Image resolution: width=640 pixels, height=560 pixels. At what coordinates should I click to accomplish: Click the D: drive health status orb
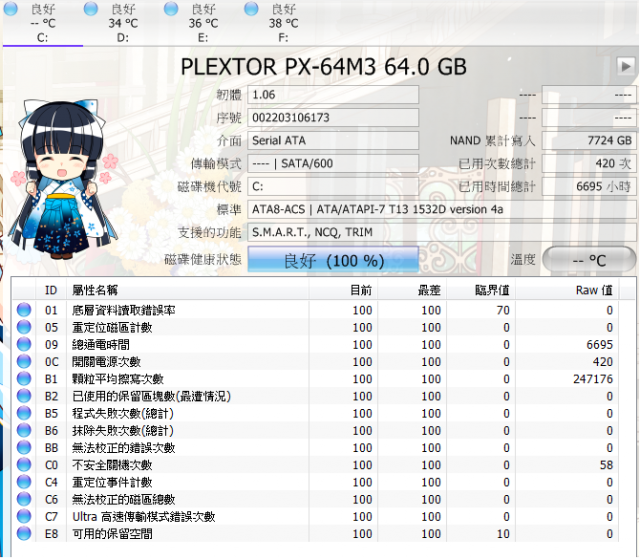pos(91,9)
